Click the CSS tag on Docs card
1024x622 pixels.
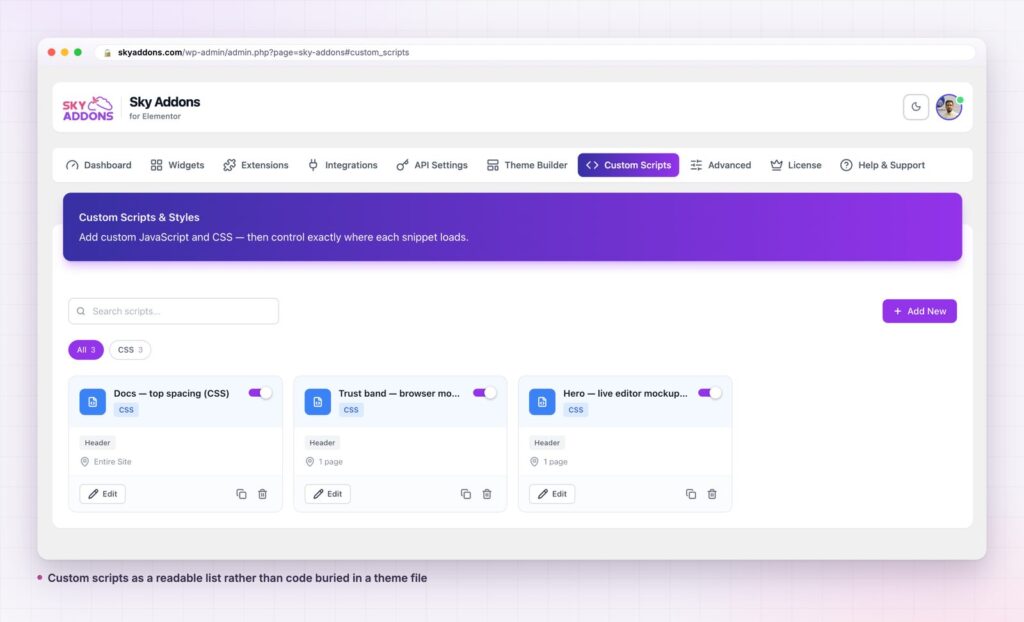(126, 410)
